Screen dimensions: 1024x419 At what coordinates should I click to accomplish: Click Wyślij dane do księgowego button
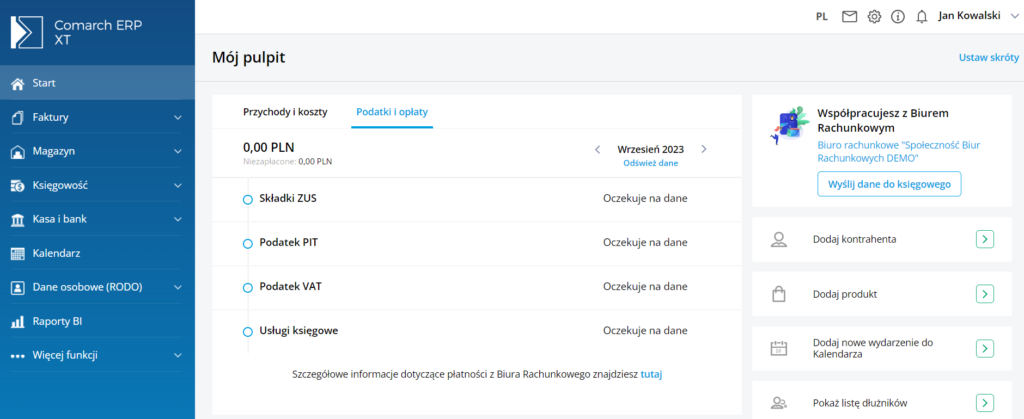point(888,184)
